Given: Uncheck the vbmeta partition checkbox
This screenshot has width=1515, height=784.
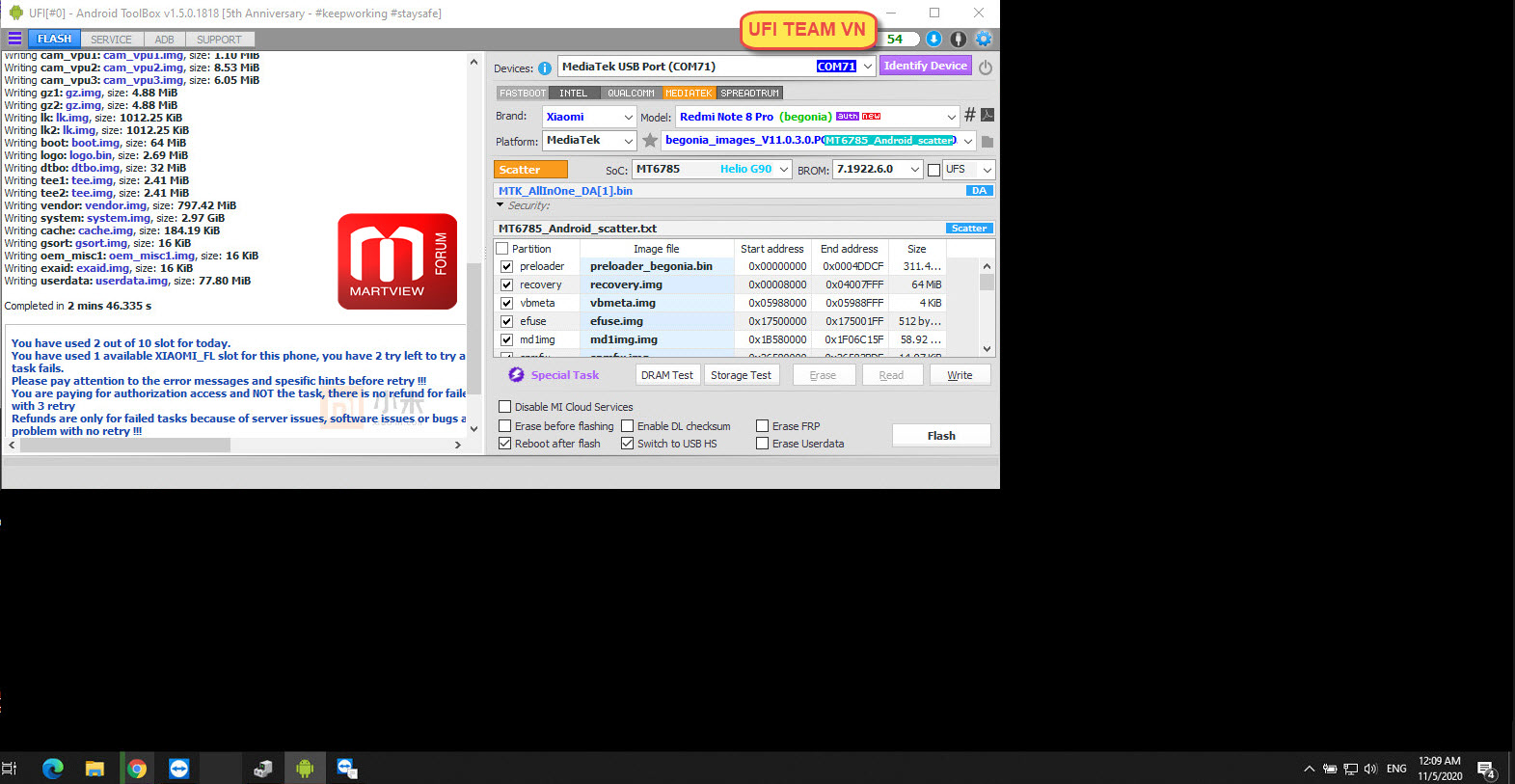Looking at the screenshot, I should click(x=506, y=303).
